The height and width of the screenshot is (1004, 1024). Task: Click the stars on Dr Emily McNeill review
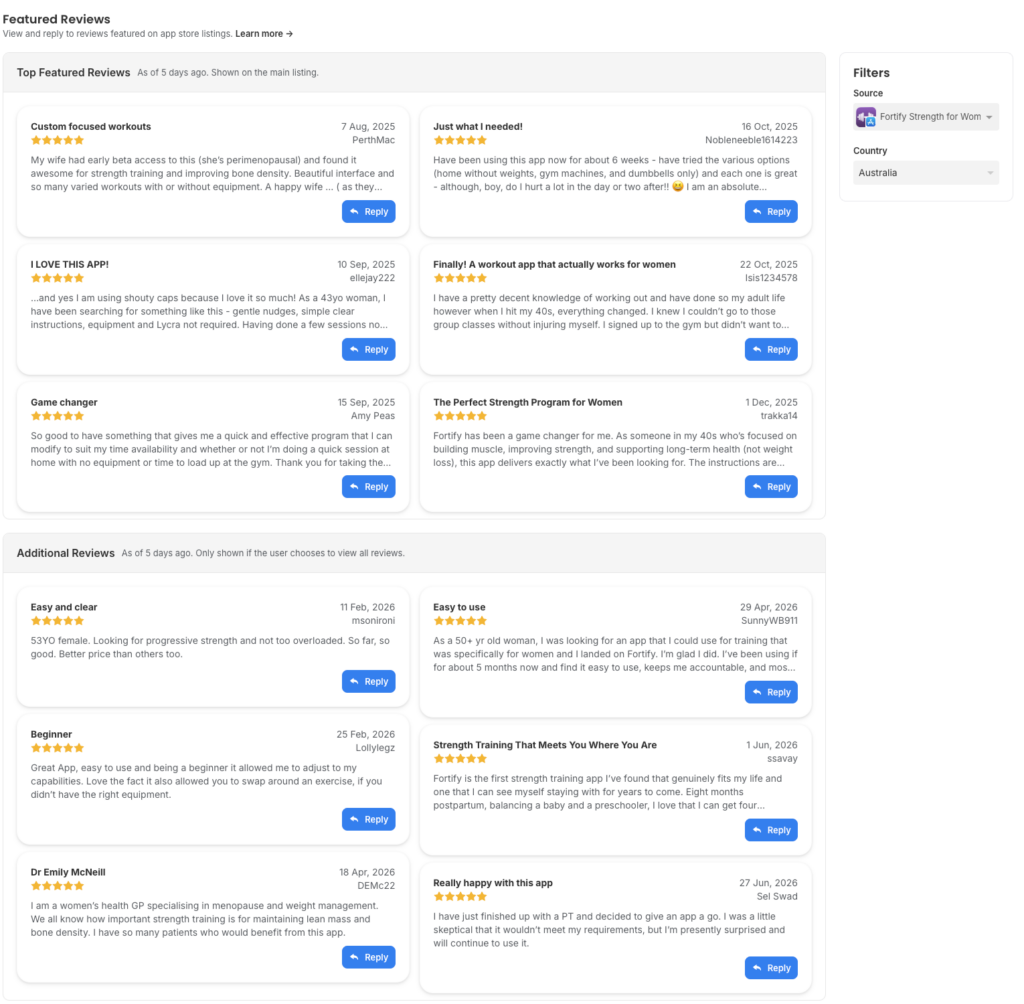pos(57,886)
